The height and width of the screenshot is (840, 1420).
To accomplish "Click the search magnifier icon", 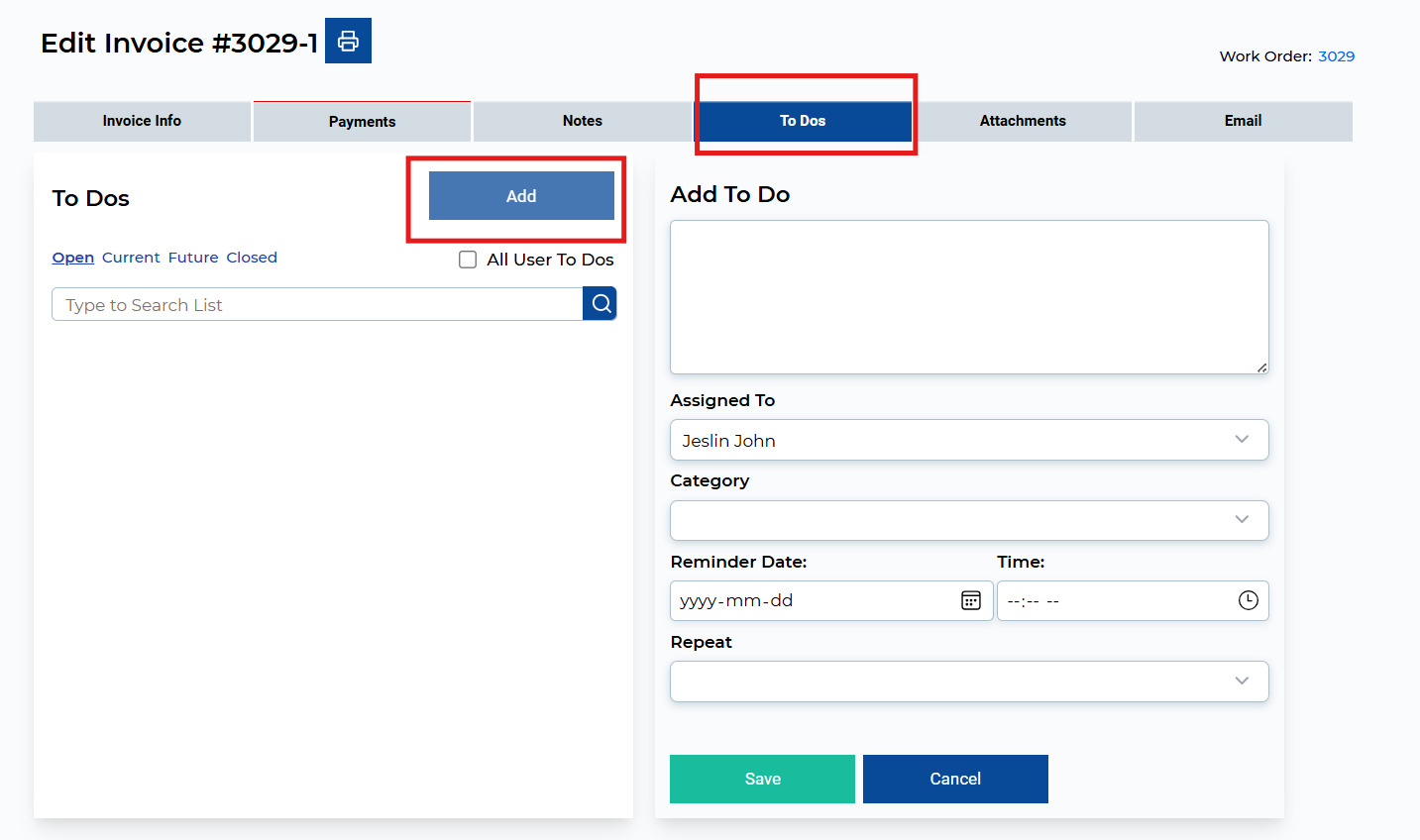I will (x=601, y=304).
